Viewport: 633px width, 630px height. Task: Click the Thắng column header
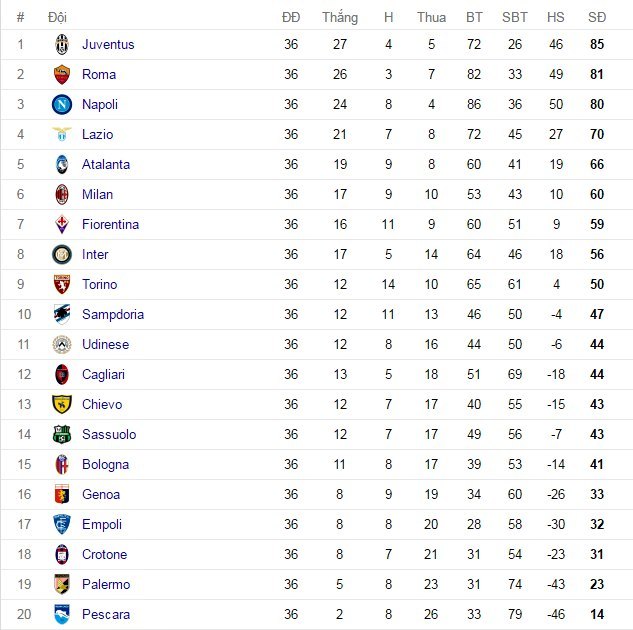click(340, 17)
